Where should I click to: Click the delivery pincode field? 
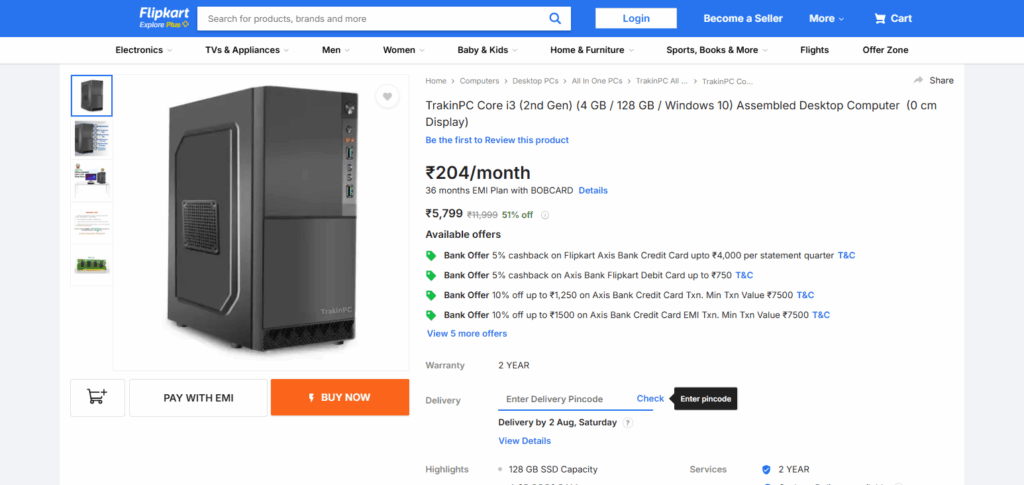[563, 399]
